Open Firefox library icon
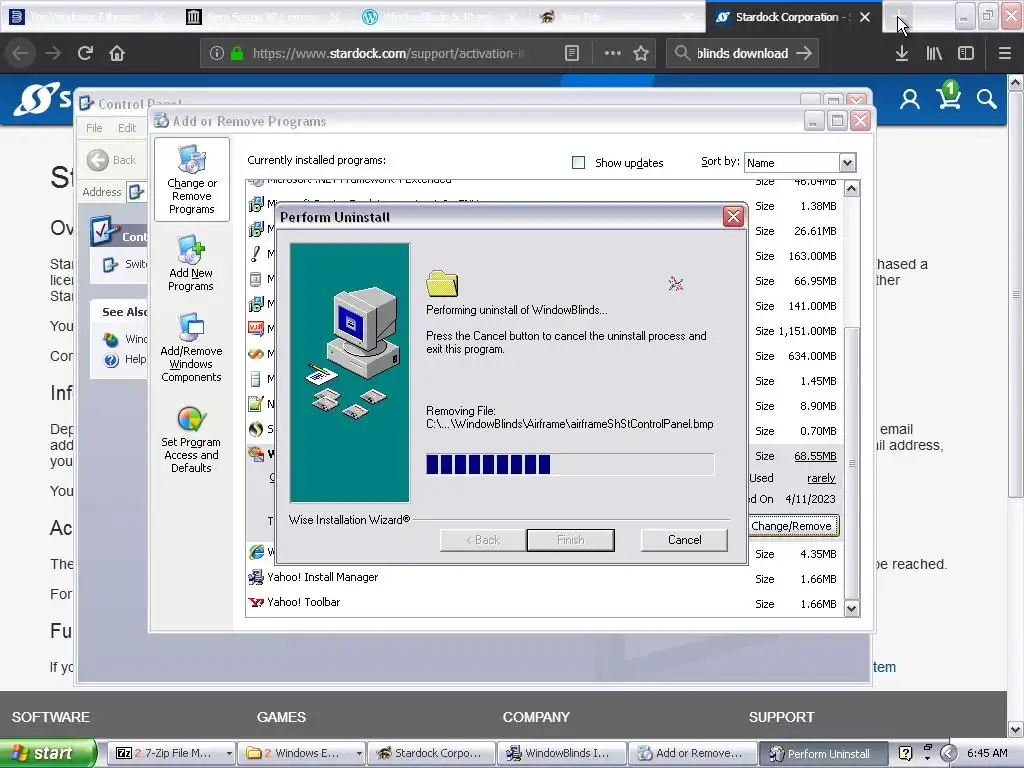 934,53
